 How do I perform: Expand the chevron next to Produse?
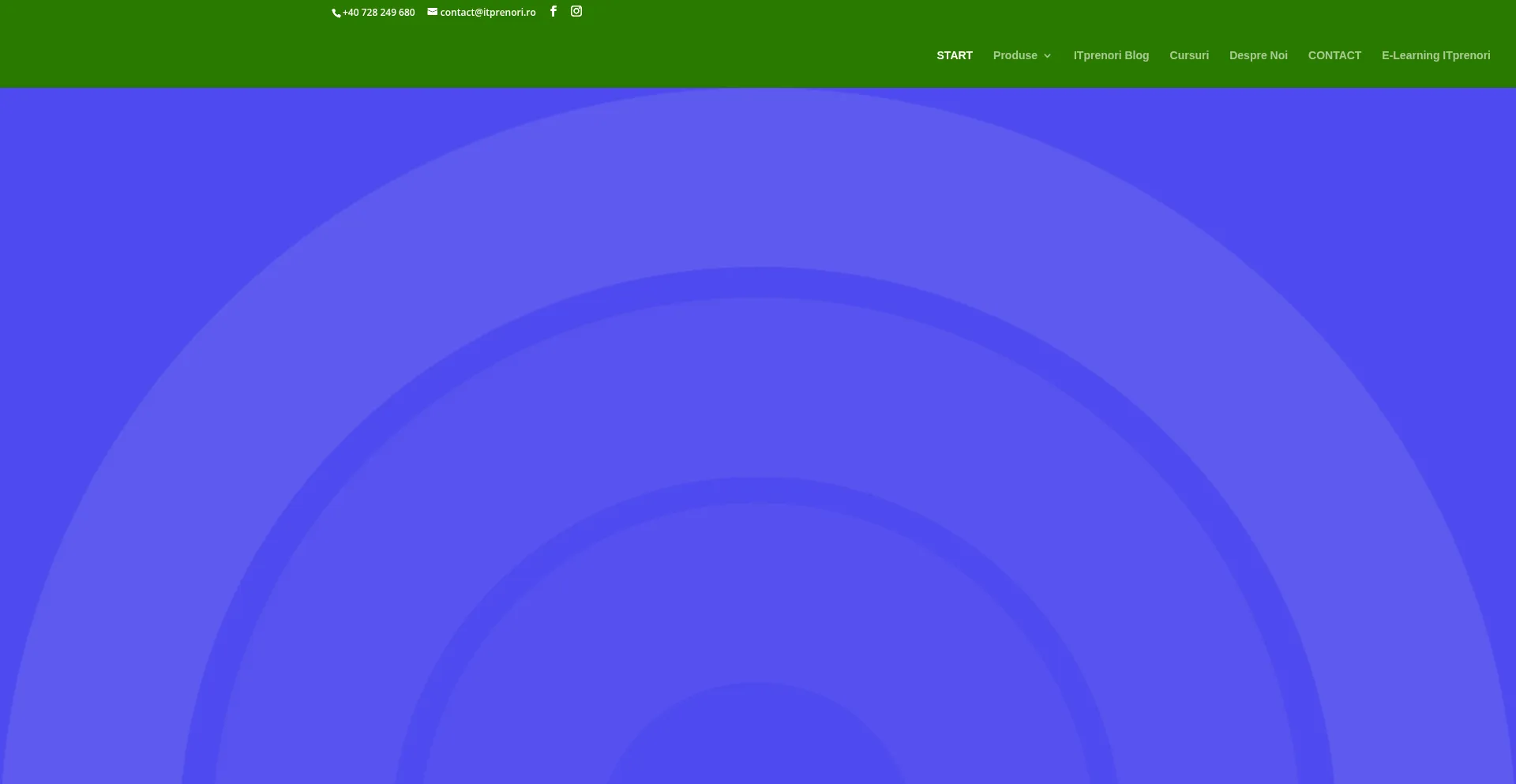(x=1048, y=56)
